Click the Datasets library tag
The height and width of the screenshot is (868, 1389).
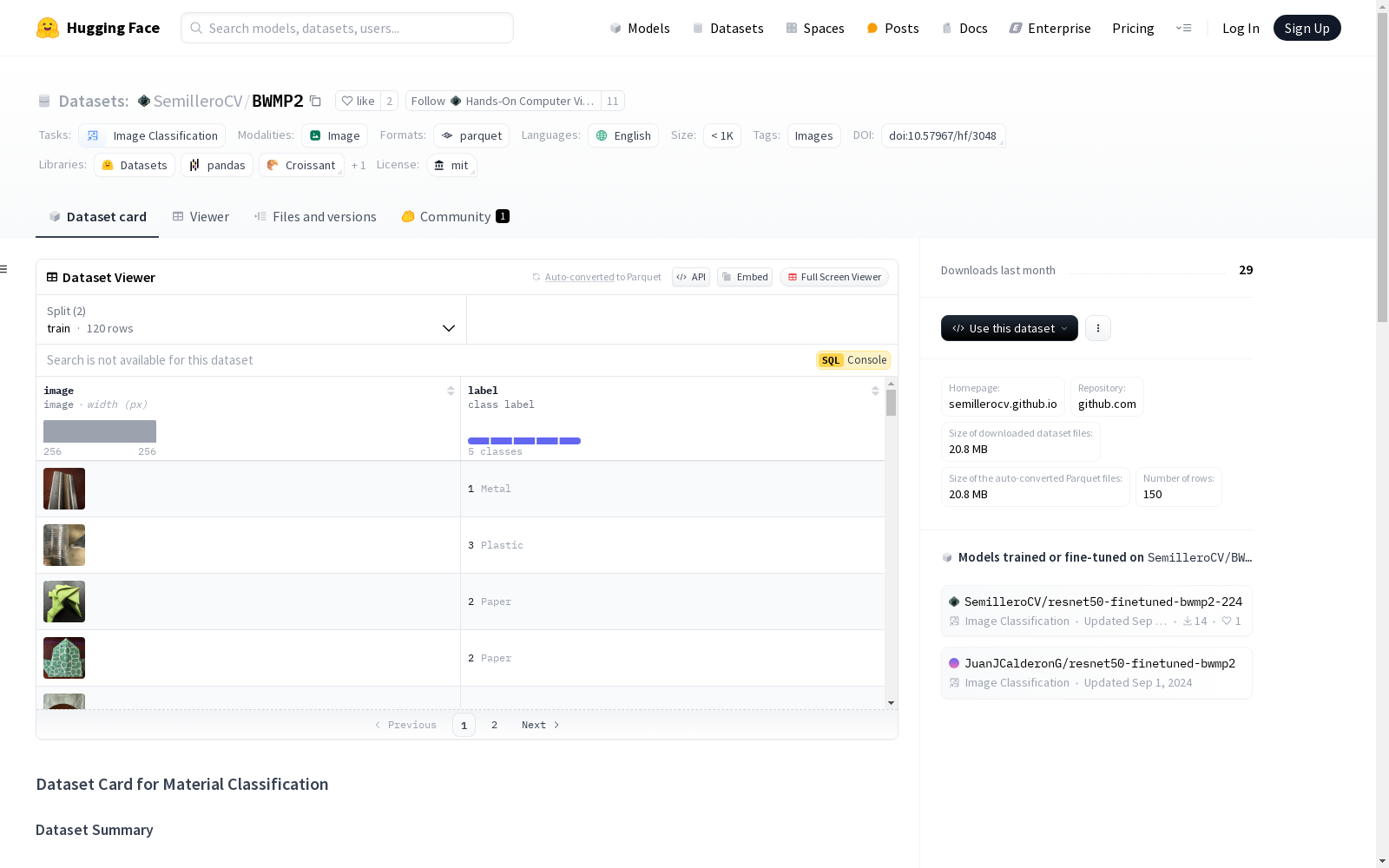pos(135,165)
